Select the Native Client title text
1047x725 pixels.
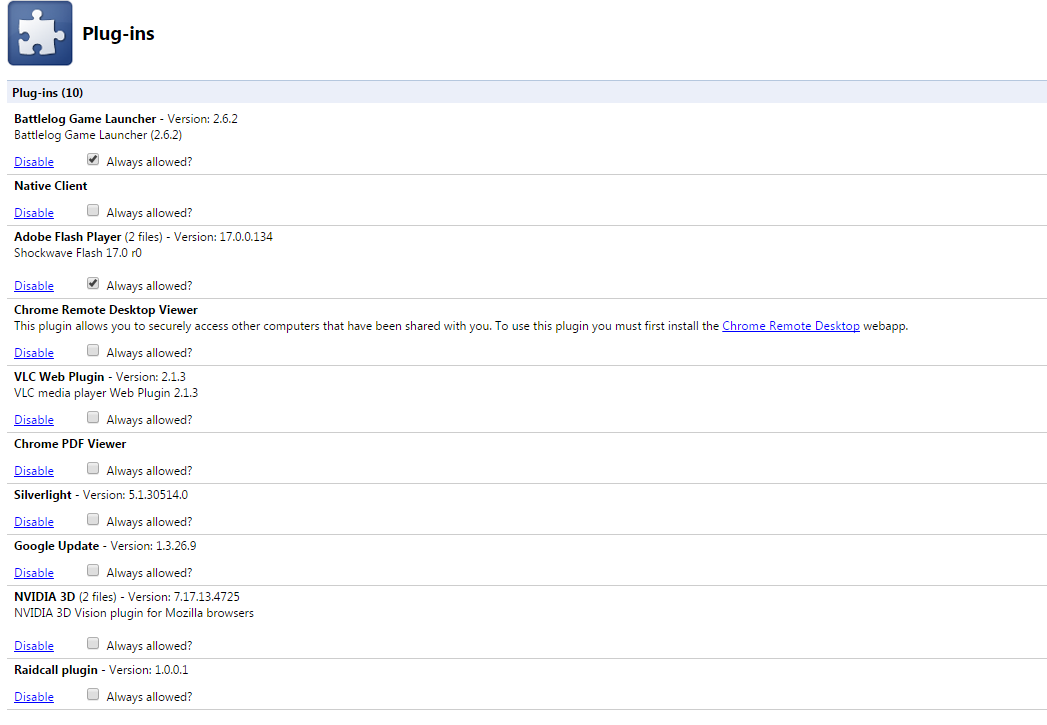51,186
